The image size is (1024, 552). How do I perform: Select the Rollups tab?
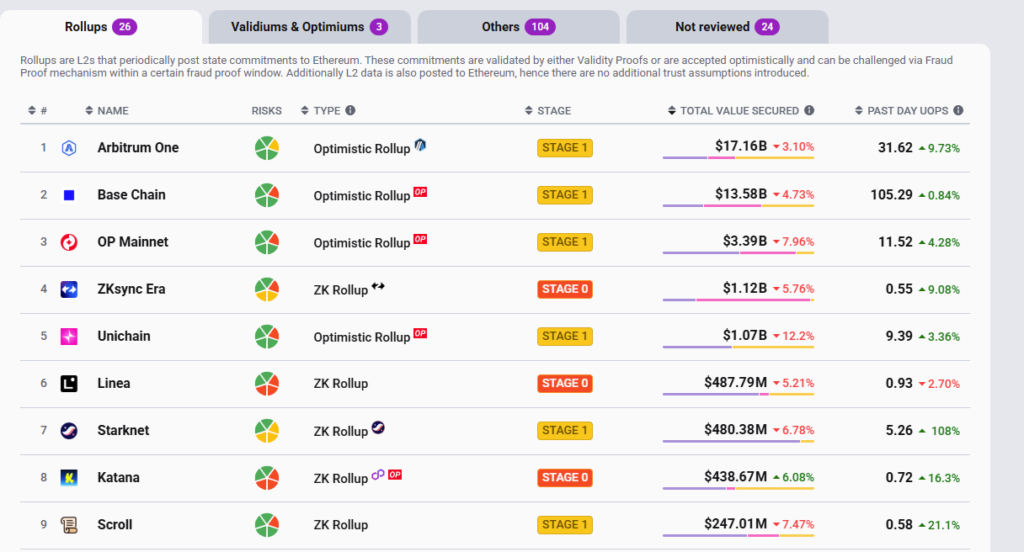click(x=101, y=27)
